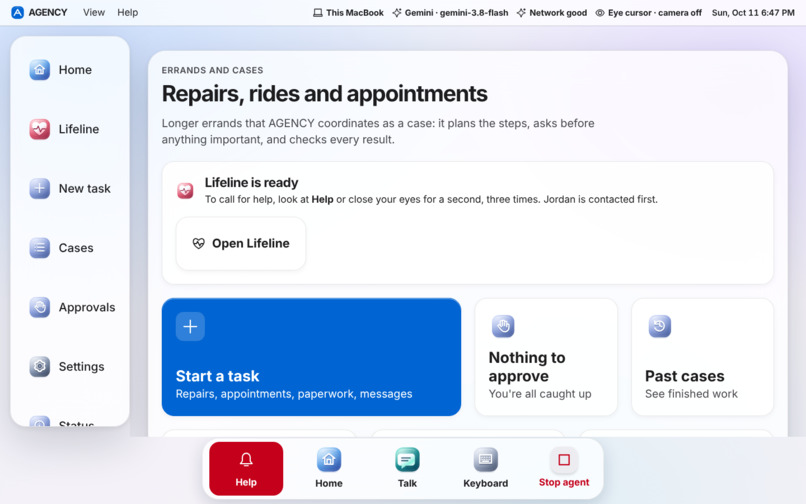Click the Approvals hand icon in sidebar
Image resolution: width=806 pixels, height=504 pixels.
click(40, 308)
